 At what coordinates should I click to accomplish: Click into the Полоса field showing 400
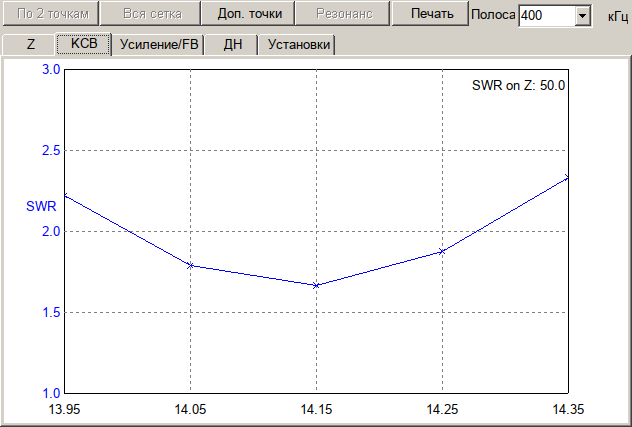tap(545, 17)
